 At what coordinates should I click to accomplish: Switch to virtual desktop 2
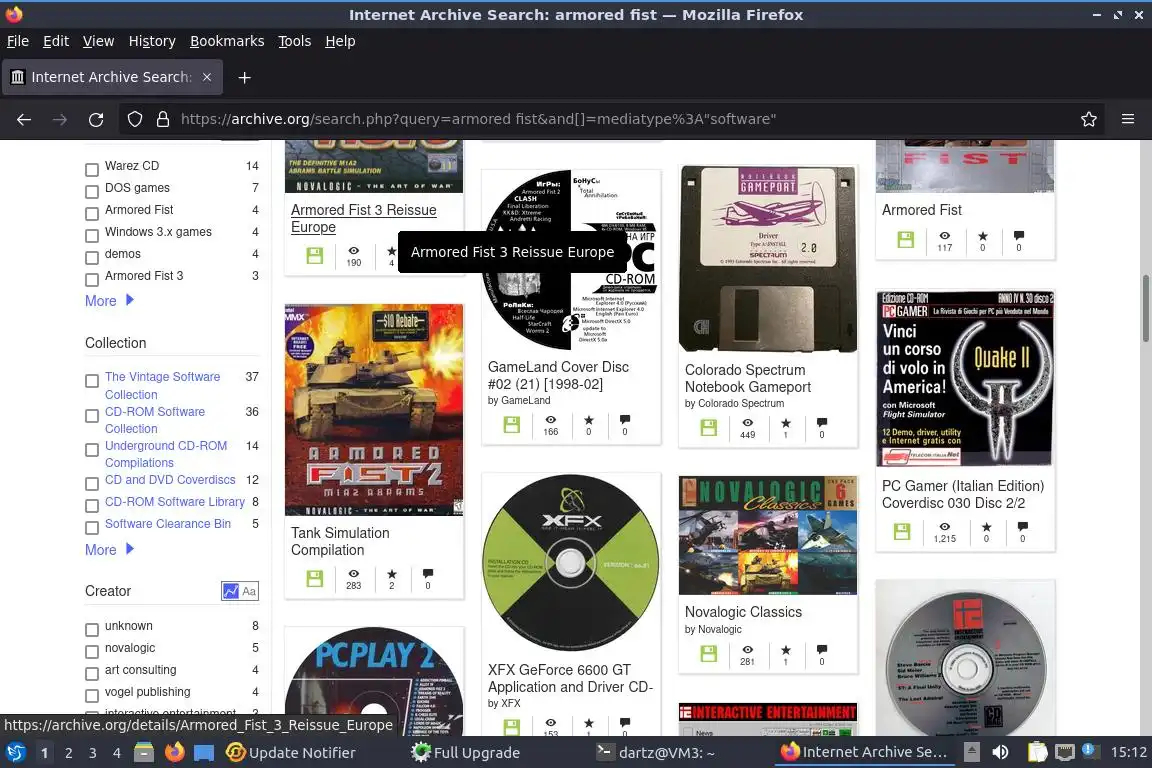pos(68,753)
